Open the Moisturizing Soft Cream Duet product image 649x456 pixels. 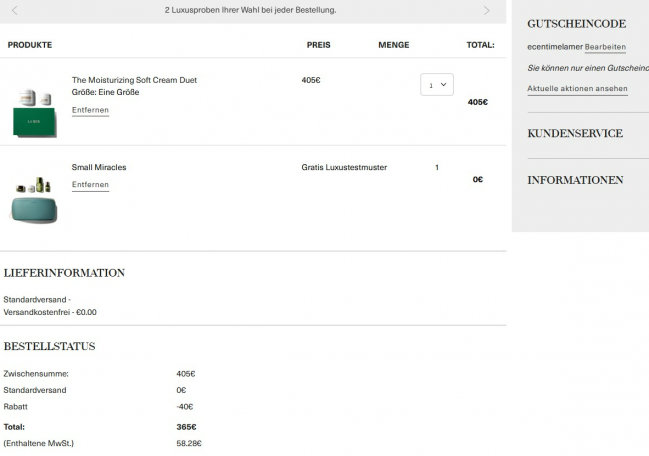35,111
